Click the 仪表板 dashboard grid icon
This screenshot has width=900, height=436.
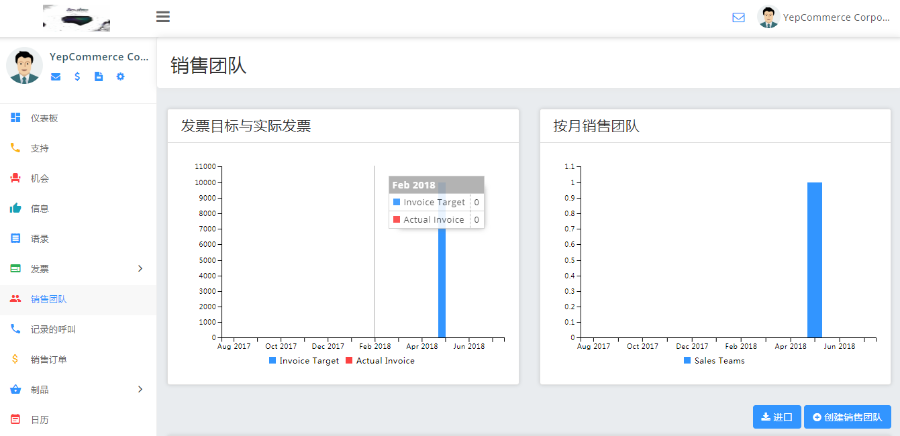(15, 118)
